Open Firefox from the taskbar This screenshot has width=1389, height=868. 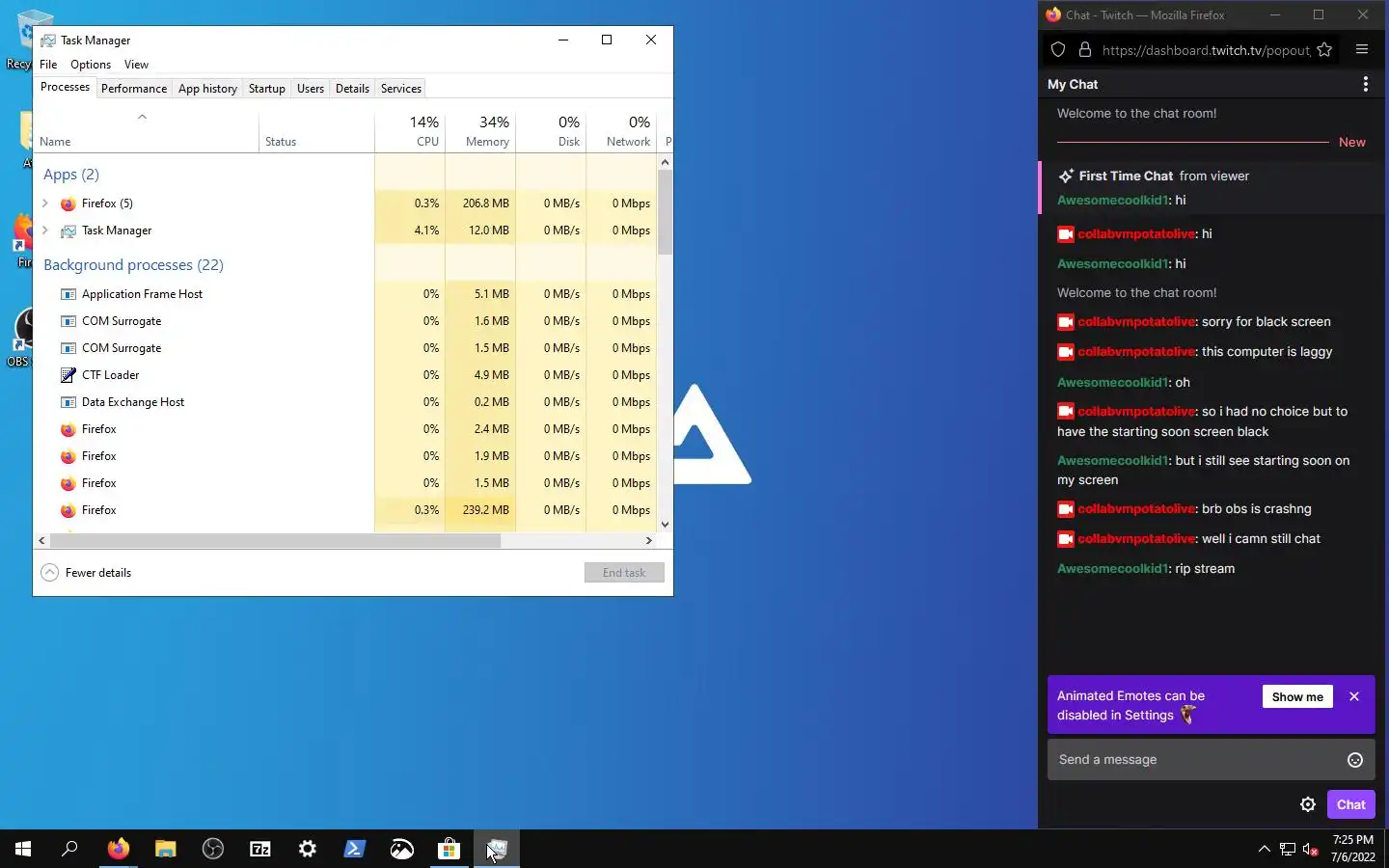(118, 849)
